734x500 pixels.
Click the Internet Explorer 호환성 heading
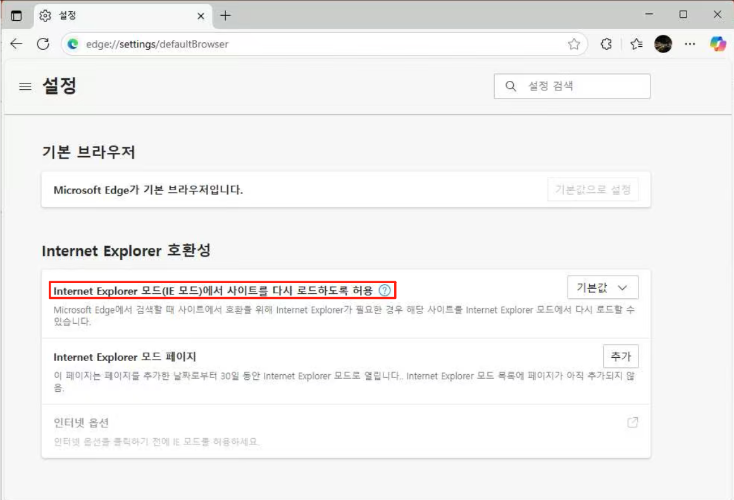click(126, 250)
